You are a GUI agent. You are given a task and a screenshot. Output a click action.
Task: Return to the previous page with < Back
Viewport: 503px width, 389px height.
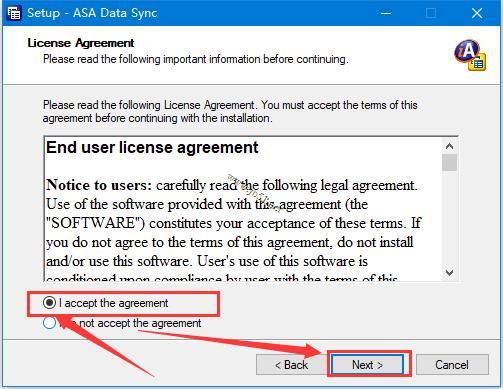coord(291,365)
